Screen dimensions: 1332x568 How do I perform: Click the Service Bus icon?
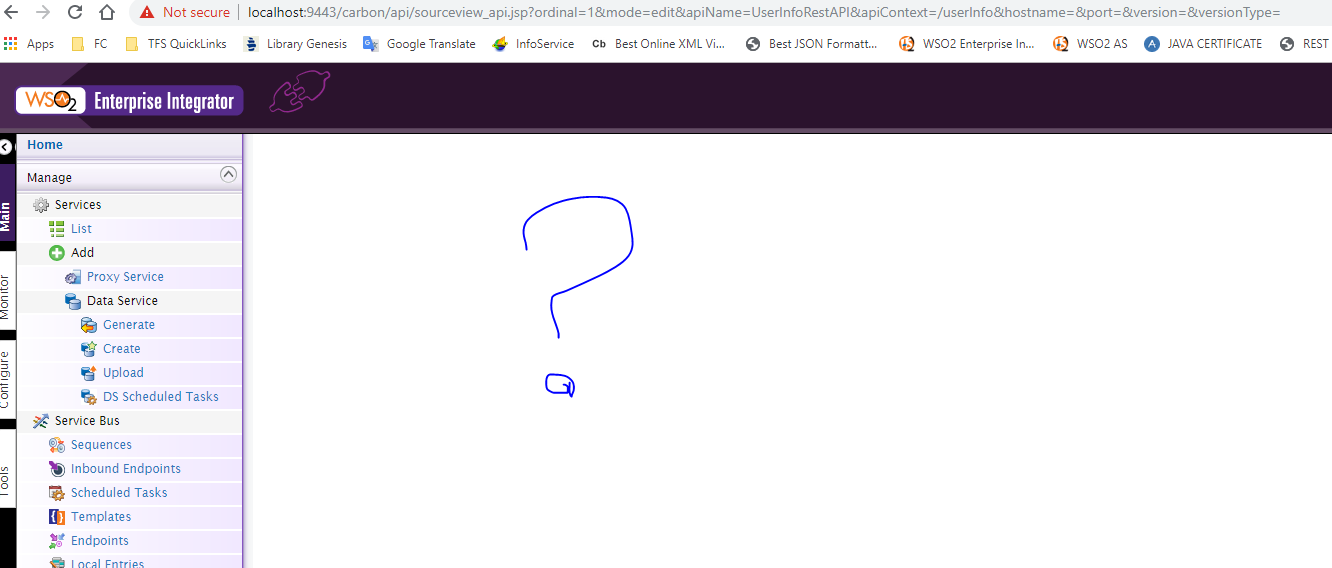(41, 421)
